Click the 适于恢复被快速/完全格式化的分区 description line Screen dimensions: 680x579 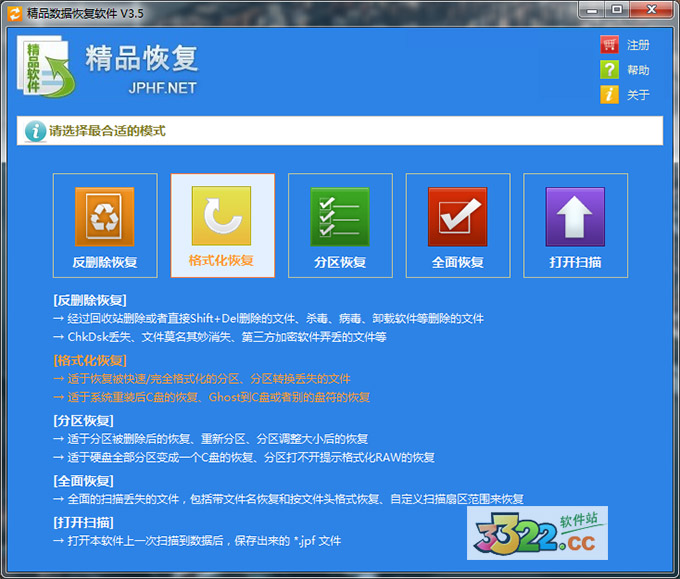[202, 379]
